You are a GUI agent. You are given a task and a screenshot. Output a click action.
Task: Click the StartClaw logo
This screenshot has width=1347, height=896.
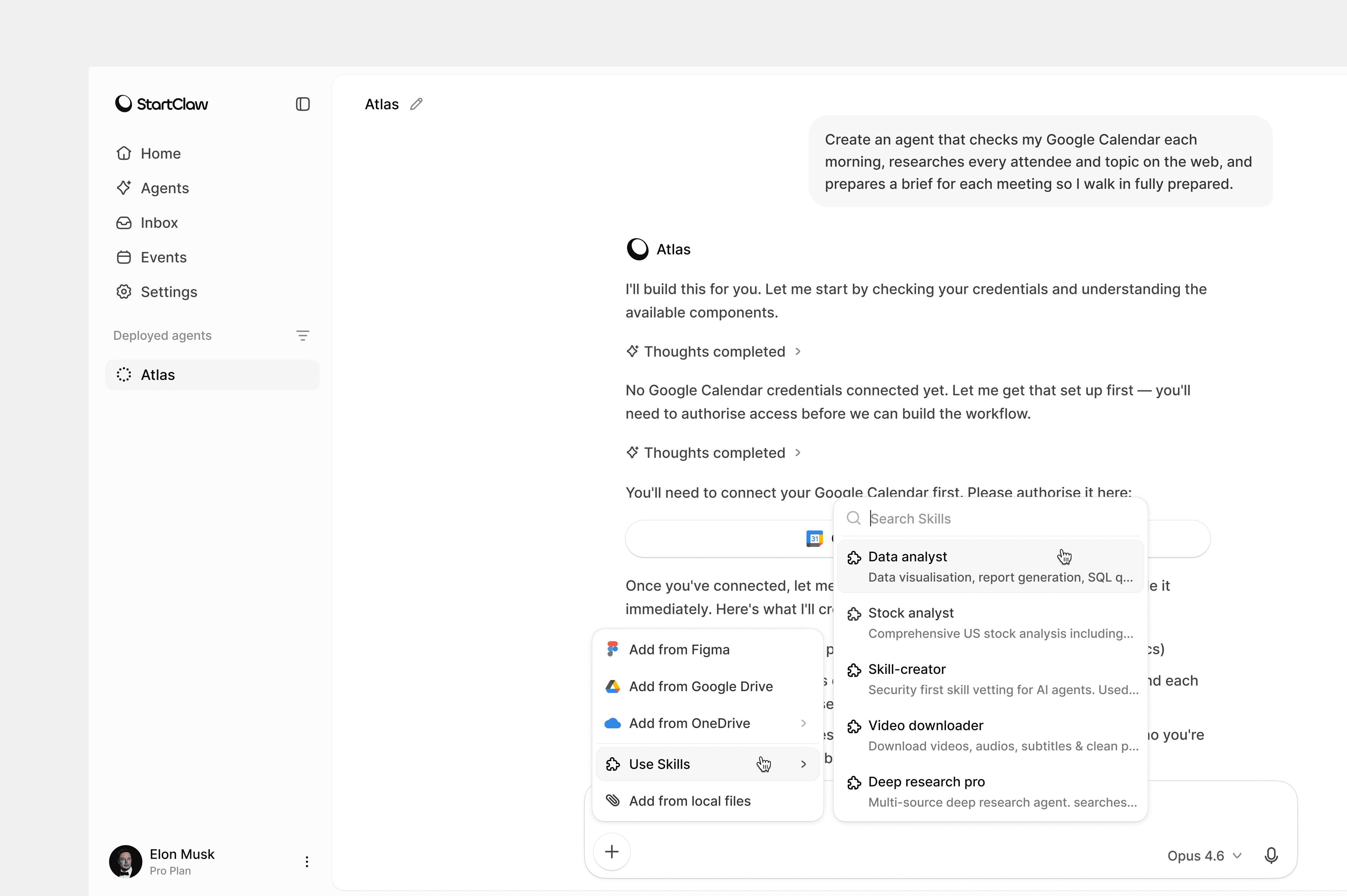coord(162,104)
